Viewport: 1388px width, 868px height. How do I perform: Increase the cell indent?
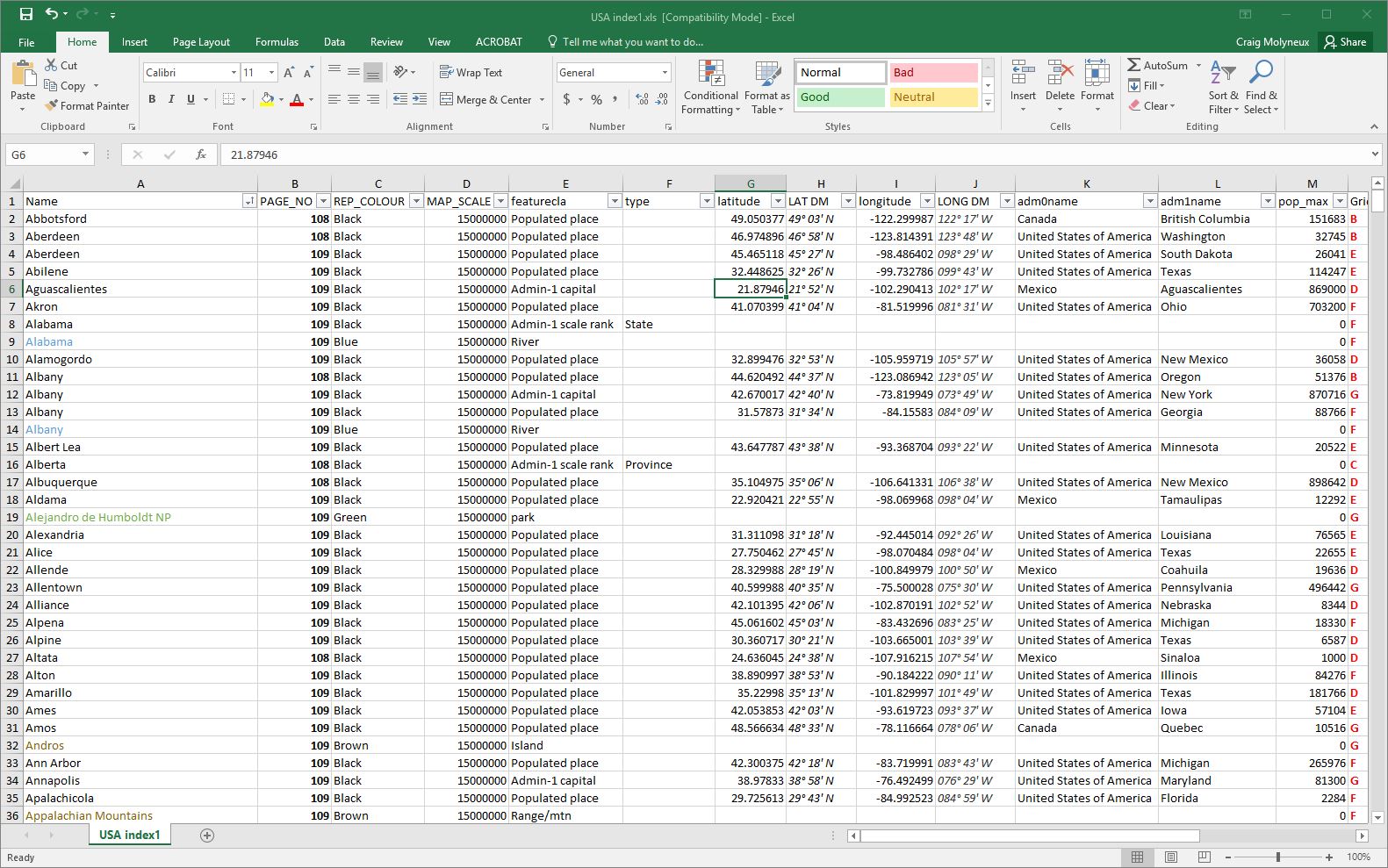pyautogui.click(x=420, y=99)
